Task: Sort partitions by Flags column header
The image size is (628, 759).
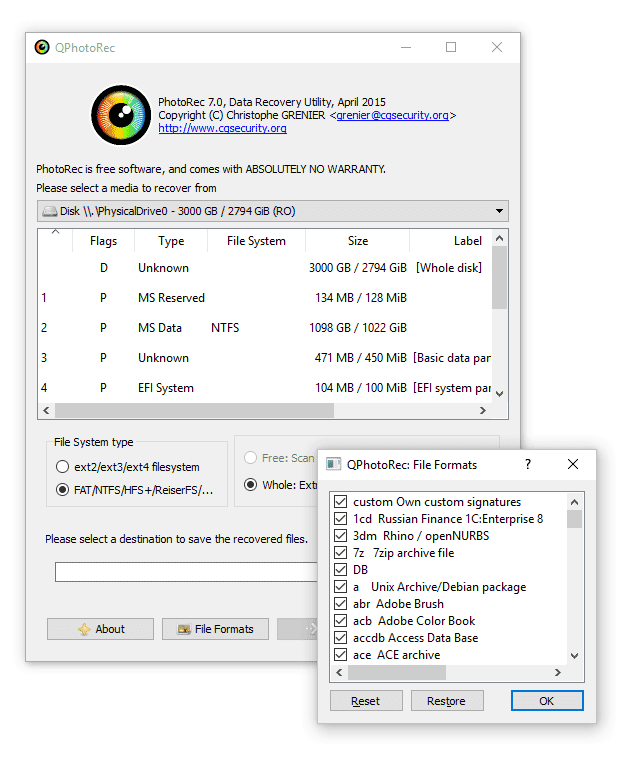Action: (x=103, y=241)
